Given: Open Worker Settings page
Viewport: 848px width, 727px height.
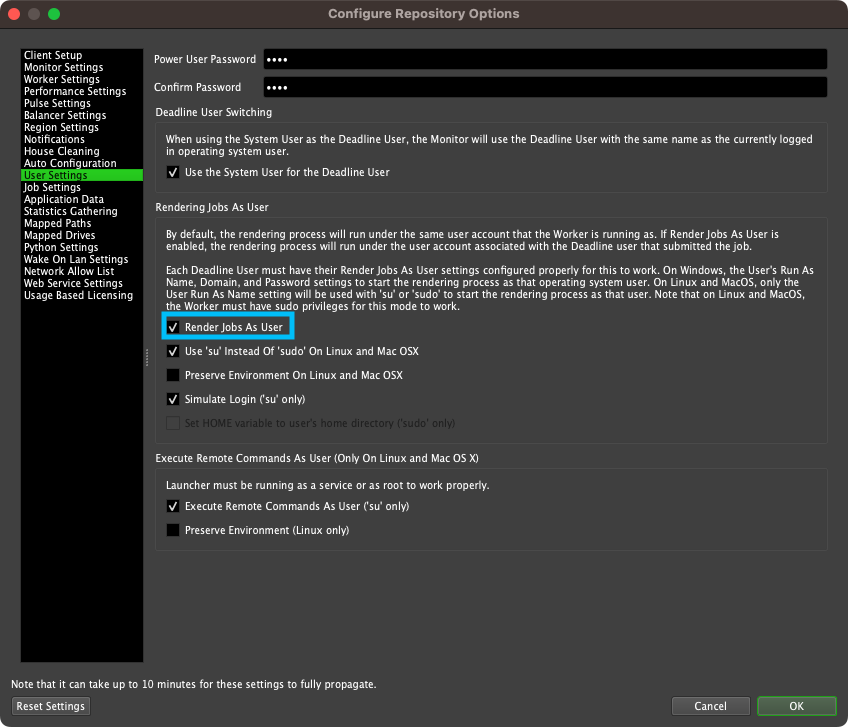Looking at the screenshot, I should point(82,79).
